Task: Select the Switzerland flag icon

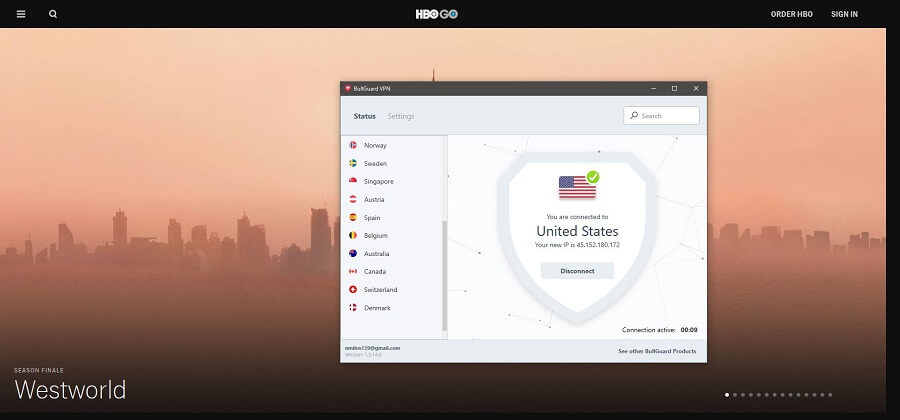Action: click(353, 290)
